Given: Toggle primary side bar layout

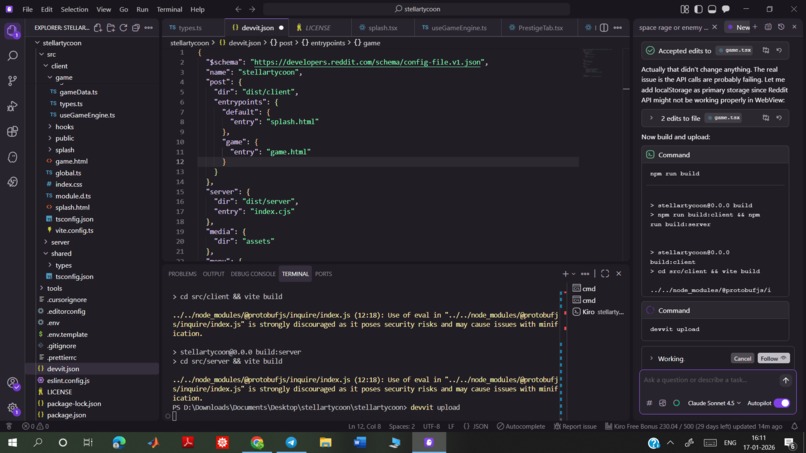Looking at the screenshot, I should point(698,9).
